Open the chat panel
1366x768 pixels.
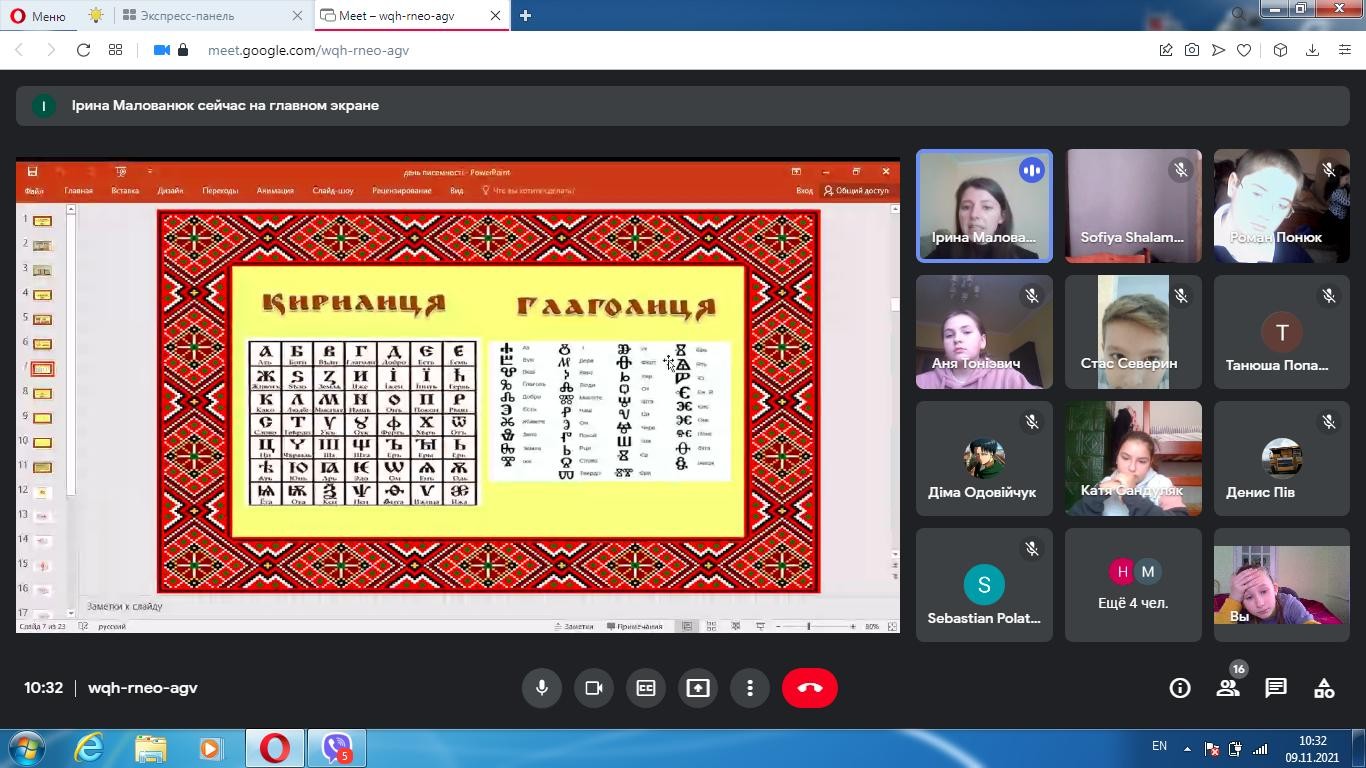1276,688
